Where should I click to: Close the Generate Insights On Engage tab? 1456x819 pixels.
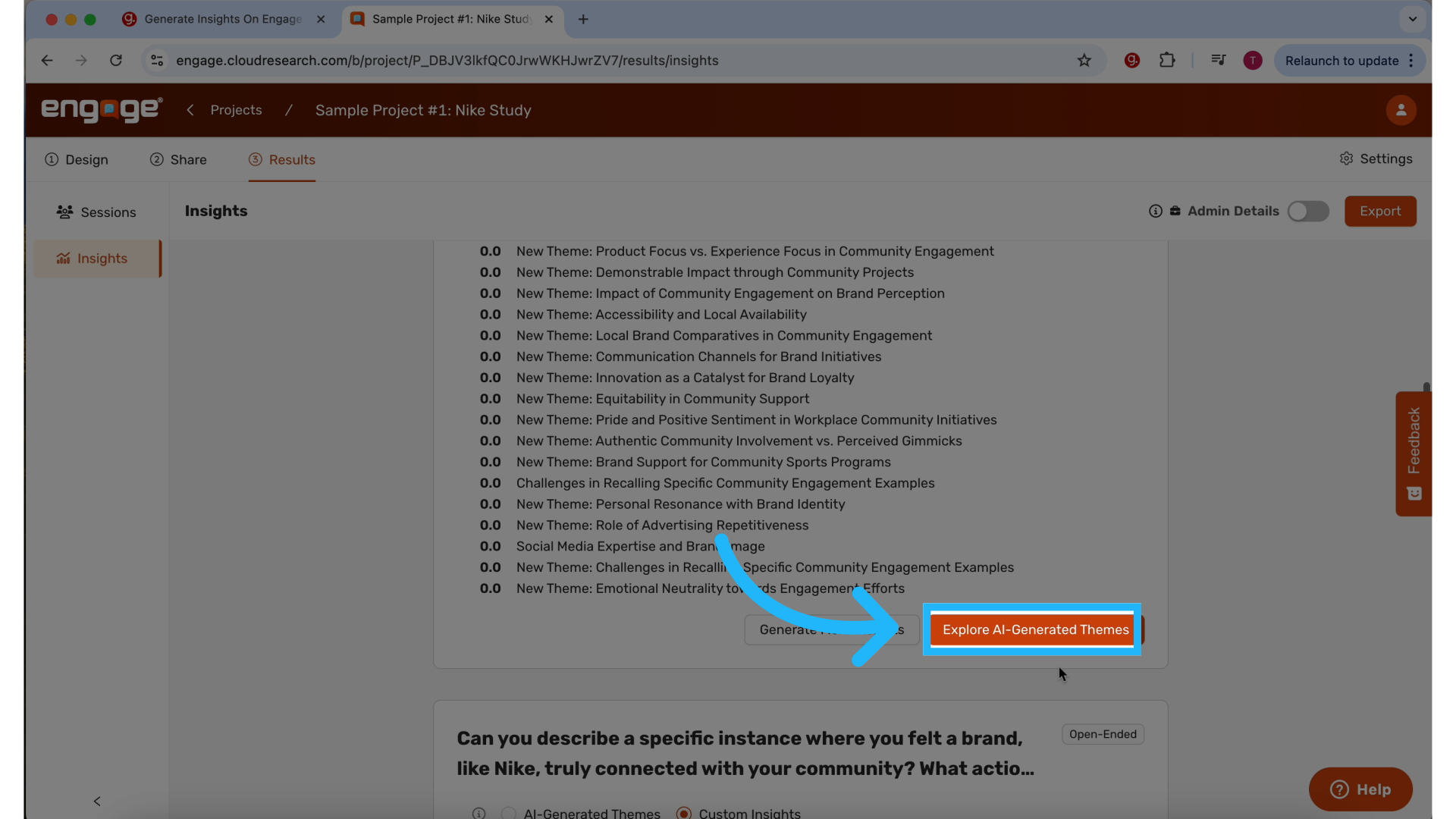click(x=321, y=19)
